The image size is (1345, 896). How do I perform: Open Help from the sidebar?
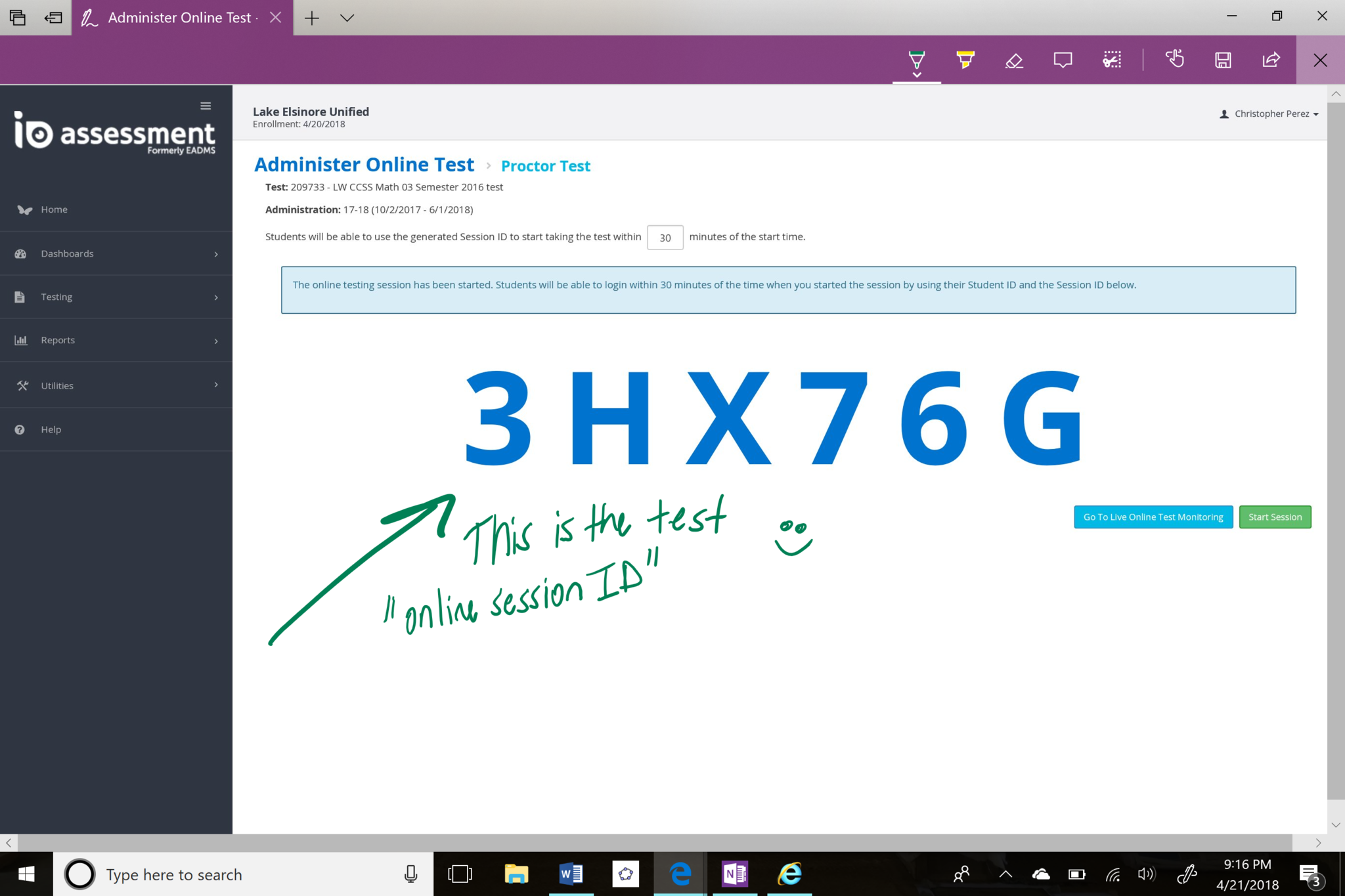click(x=51, y=429)
